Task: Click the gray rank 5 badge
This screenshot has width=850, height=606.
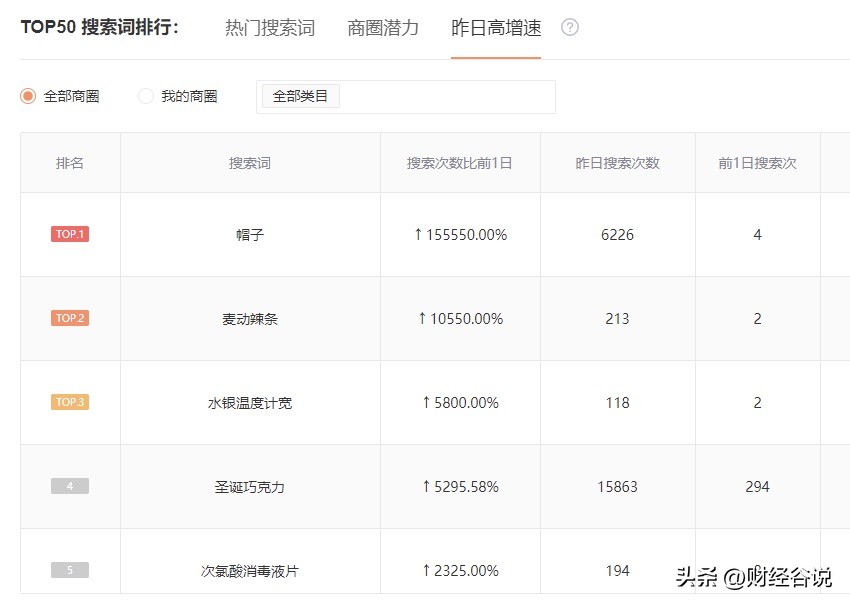Action: coord(69,568)
